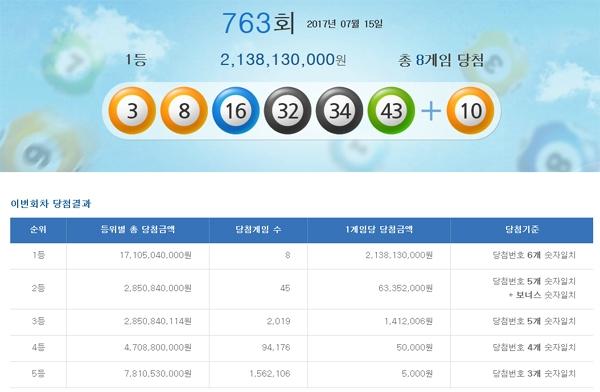Click the 당첨기준 column header
The height and width of the screenshot is (392, 600).
(522, 230)
